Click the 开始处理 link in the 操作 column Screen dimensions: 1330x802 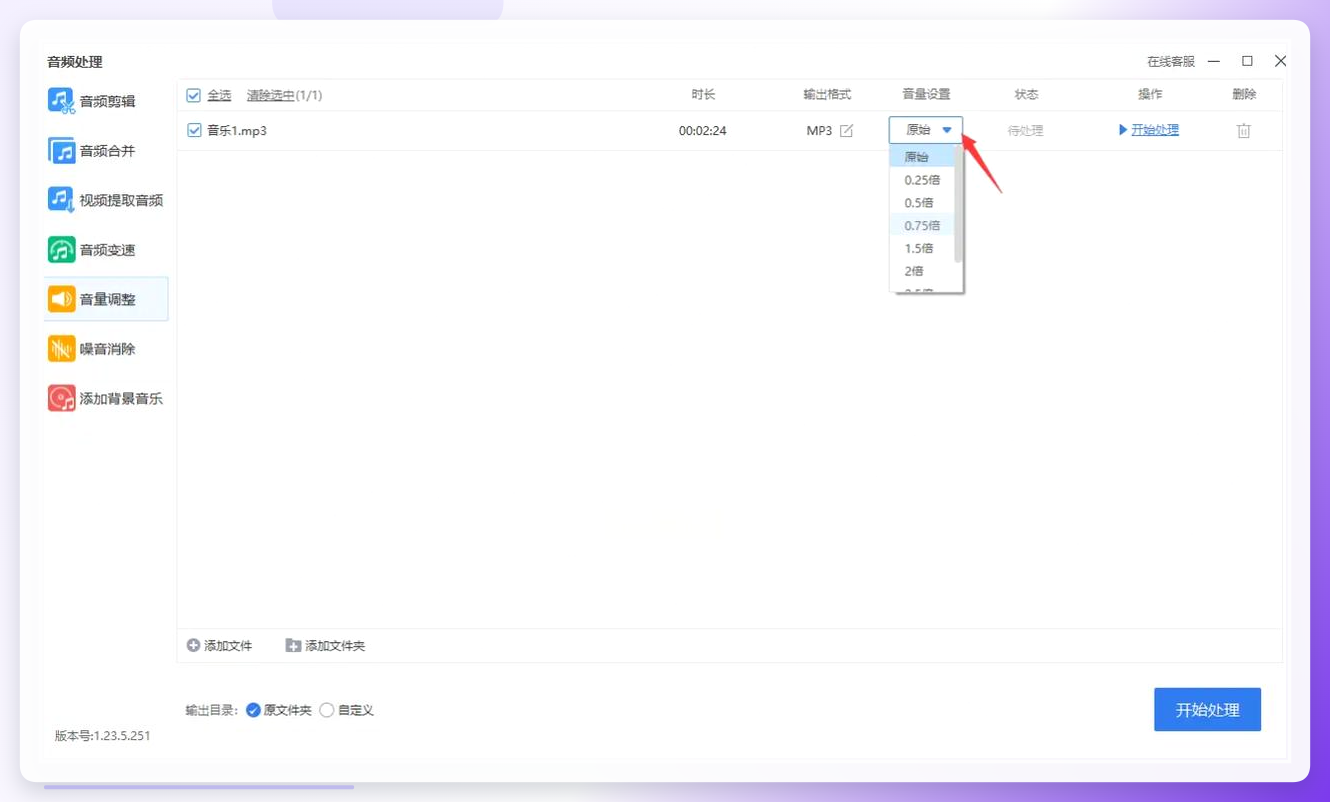point(1155,130)
